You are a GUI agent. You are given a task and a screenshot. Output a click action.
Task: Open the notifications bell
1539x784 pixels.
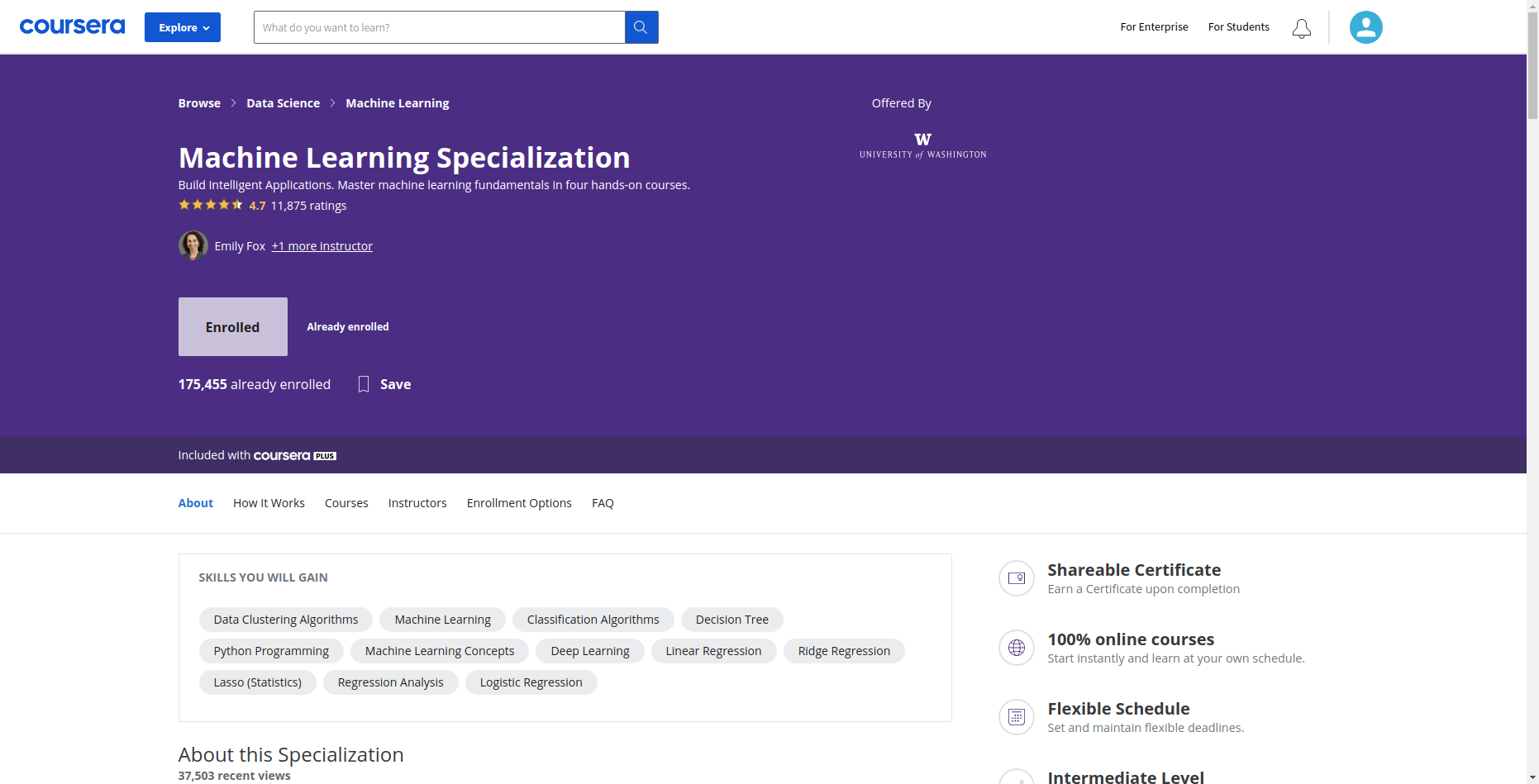1302,28
